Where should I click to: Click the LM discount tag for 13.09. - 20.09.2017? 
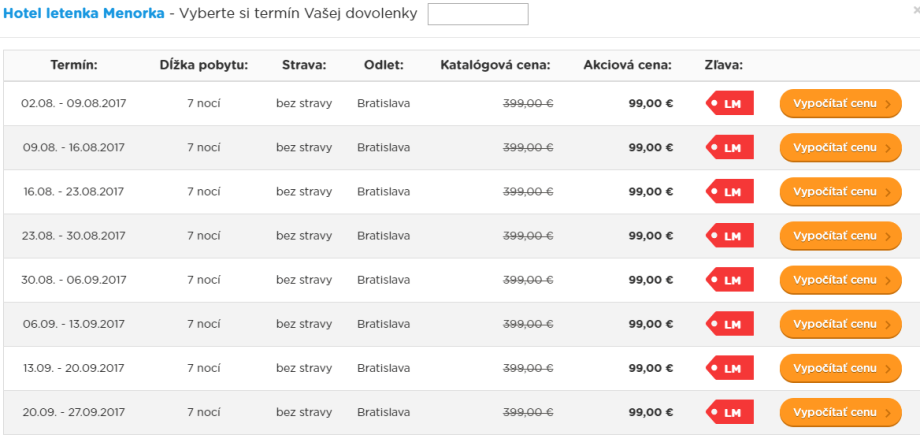[730, 368]
